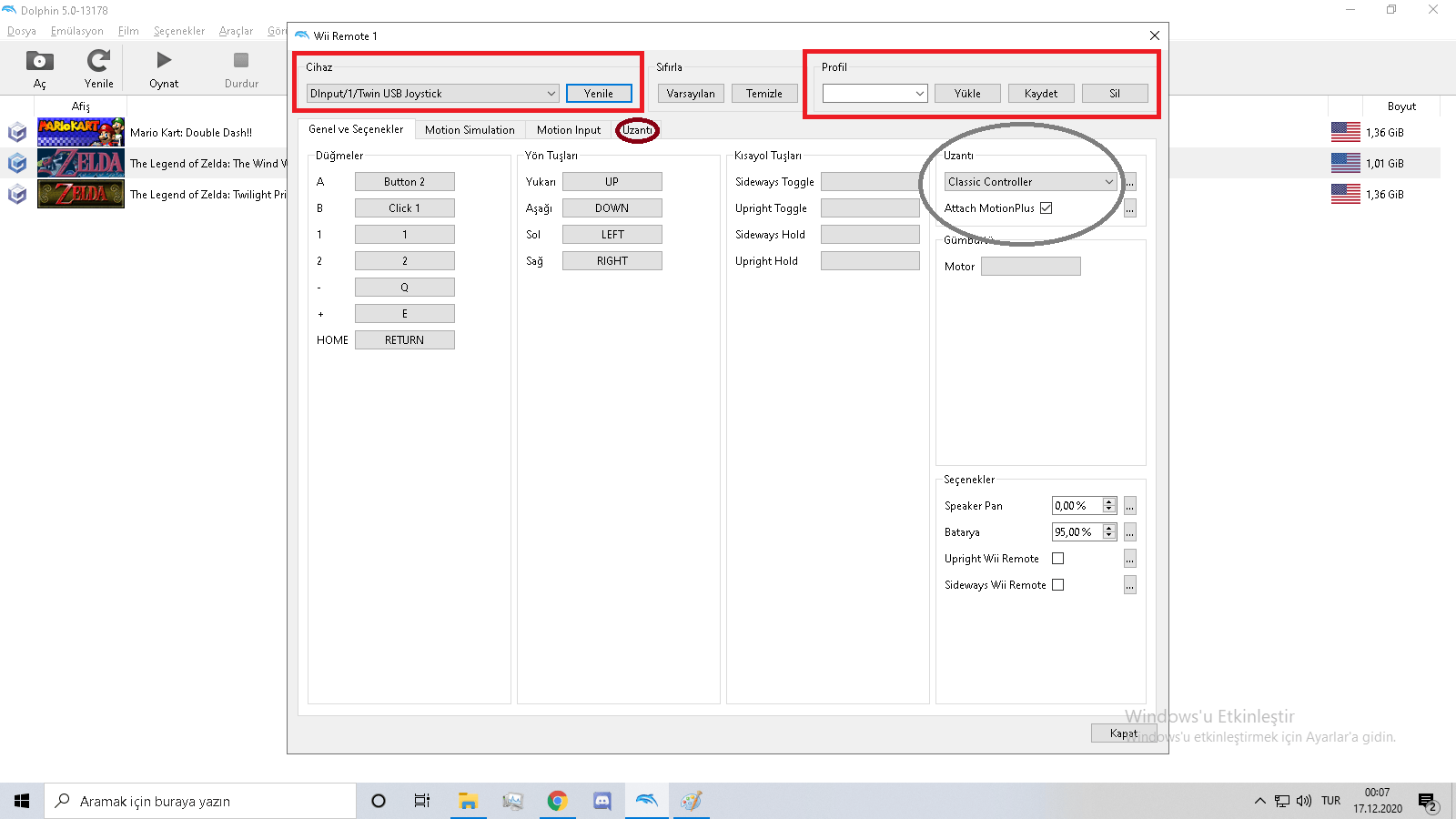
Task: Open Profil profile dropdown
Action: point(875,94)
